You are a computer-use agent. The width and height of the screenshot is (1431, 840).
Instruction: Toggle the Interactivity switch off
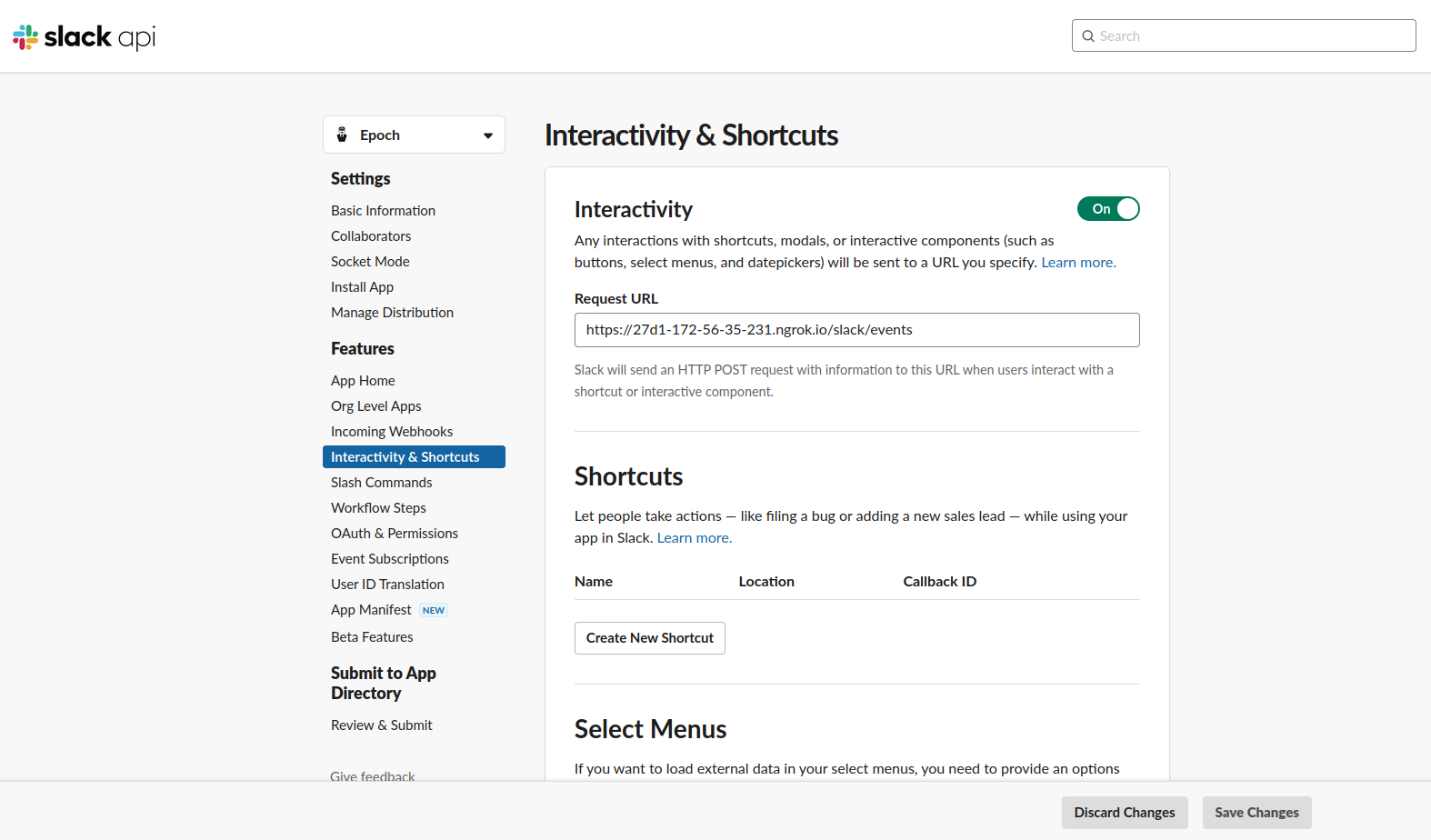click(1108, 209)
